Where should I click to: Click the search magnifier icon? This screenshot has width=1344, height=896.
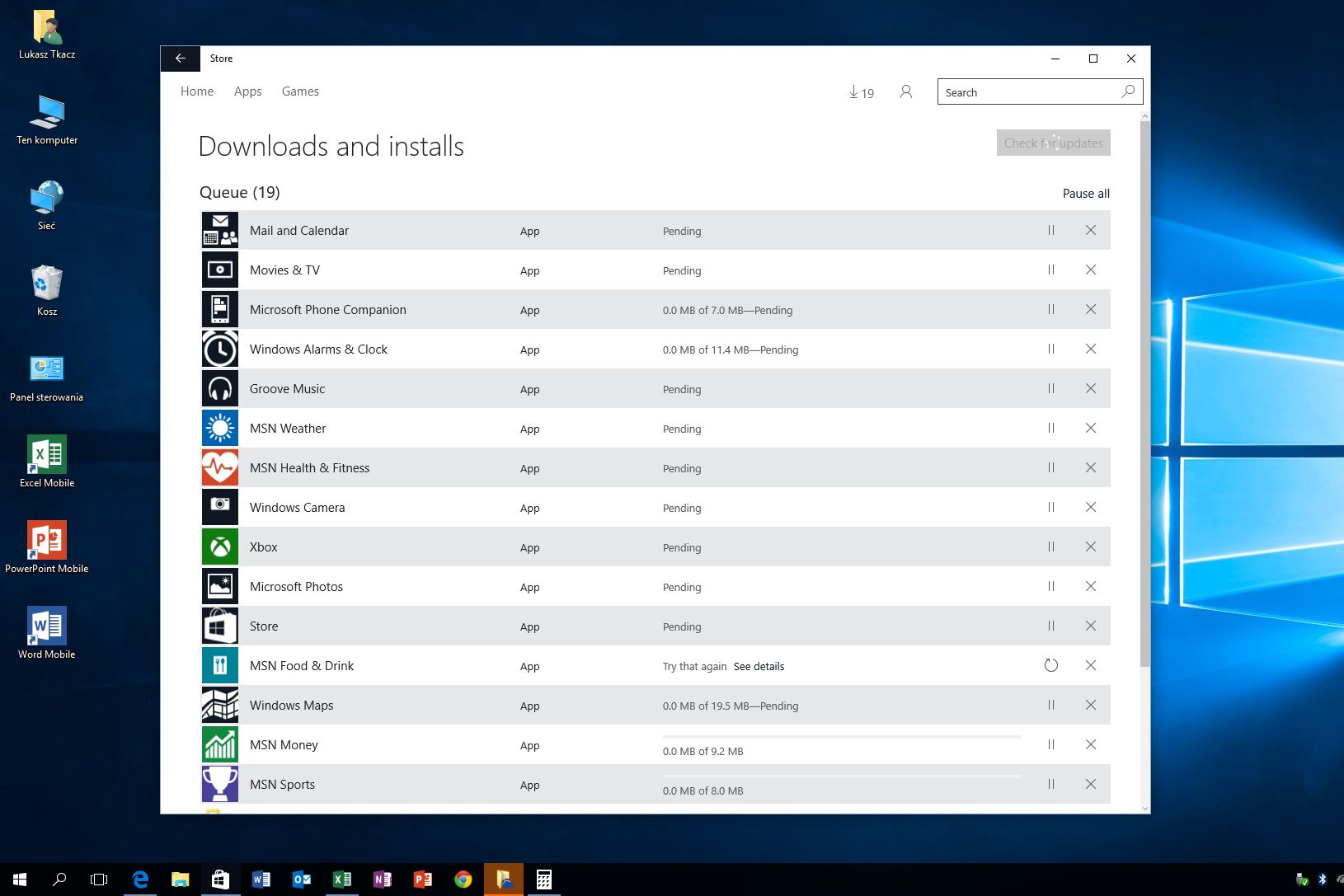coord(1127,92)
